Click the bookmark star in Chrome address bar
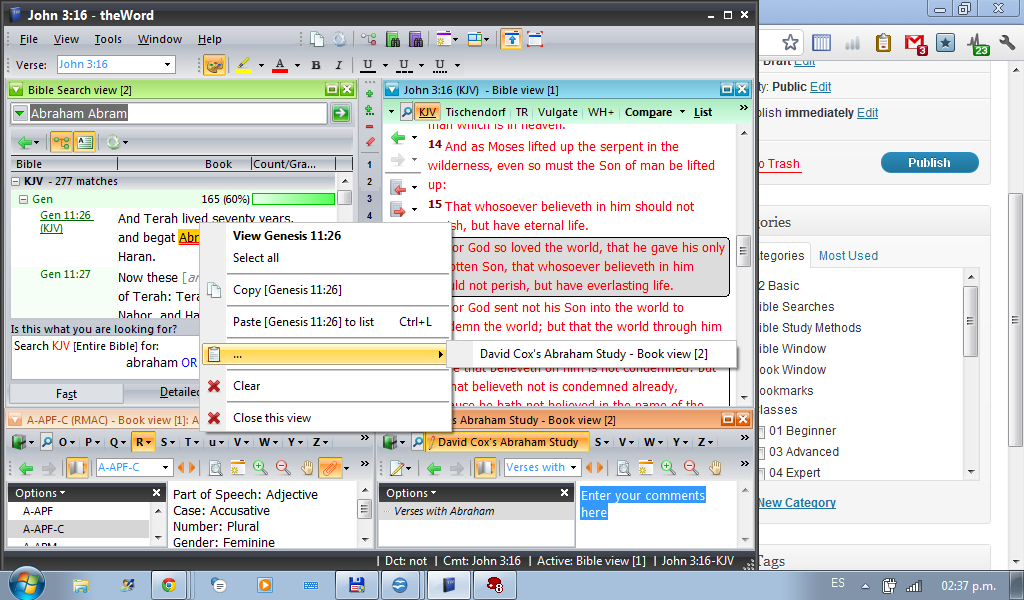This screenshot has width=1024, height=600. [790, 43]
